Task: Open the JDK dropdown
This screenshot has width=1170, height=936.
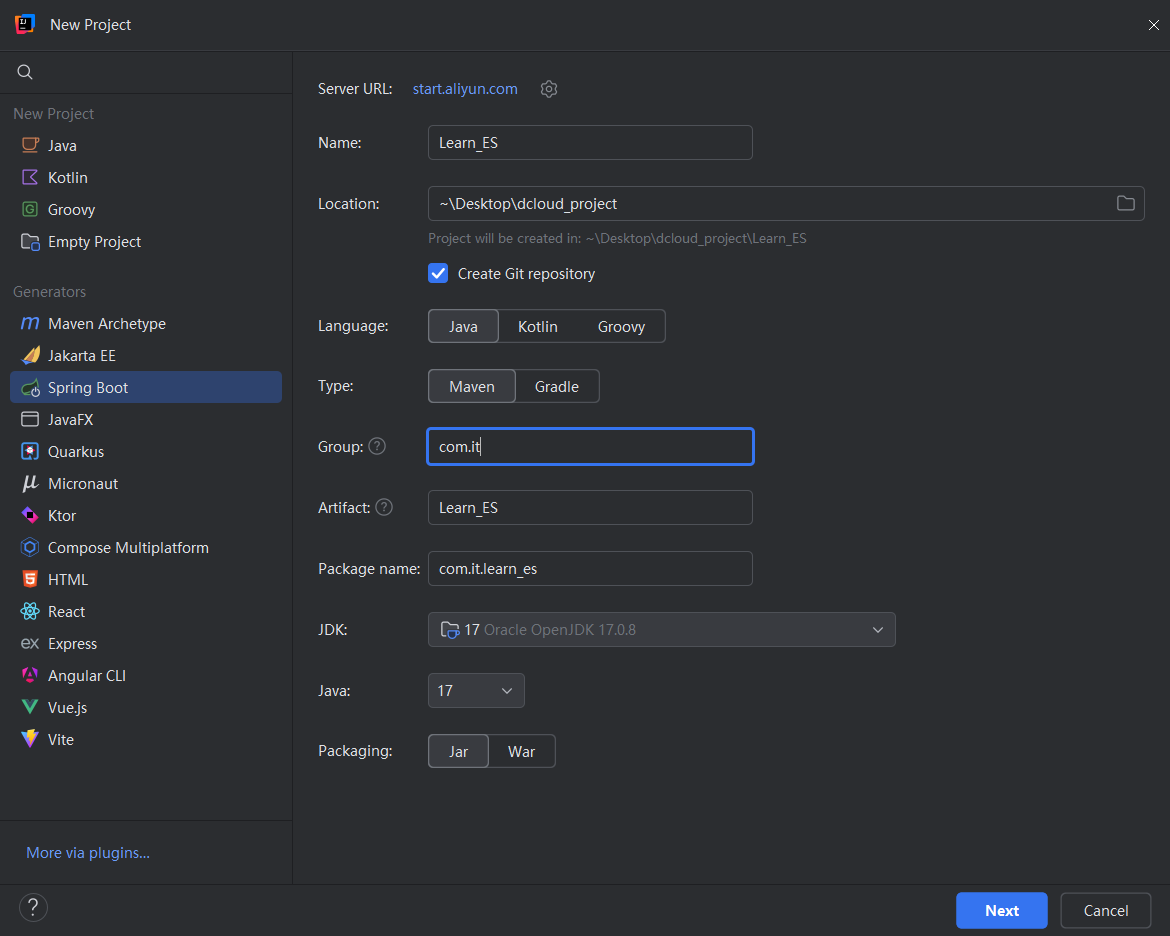Action: [662, 629]
